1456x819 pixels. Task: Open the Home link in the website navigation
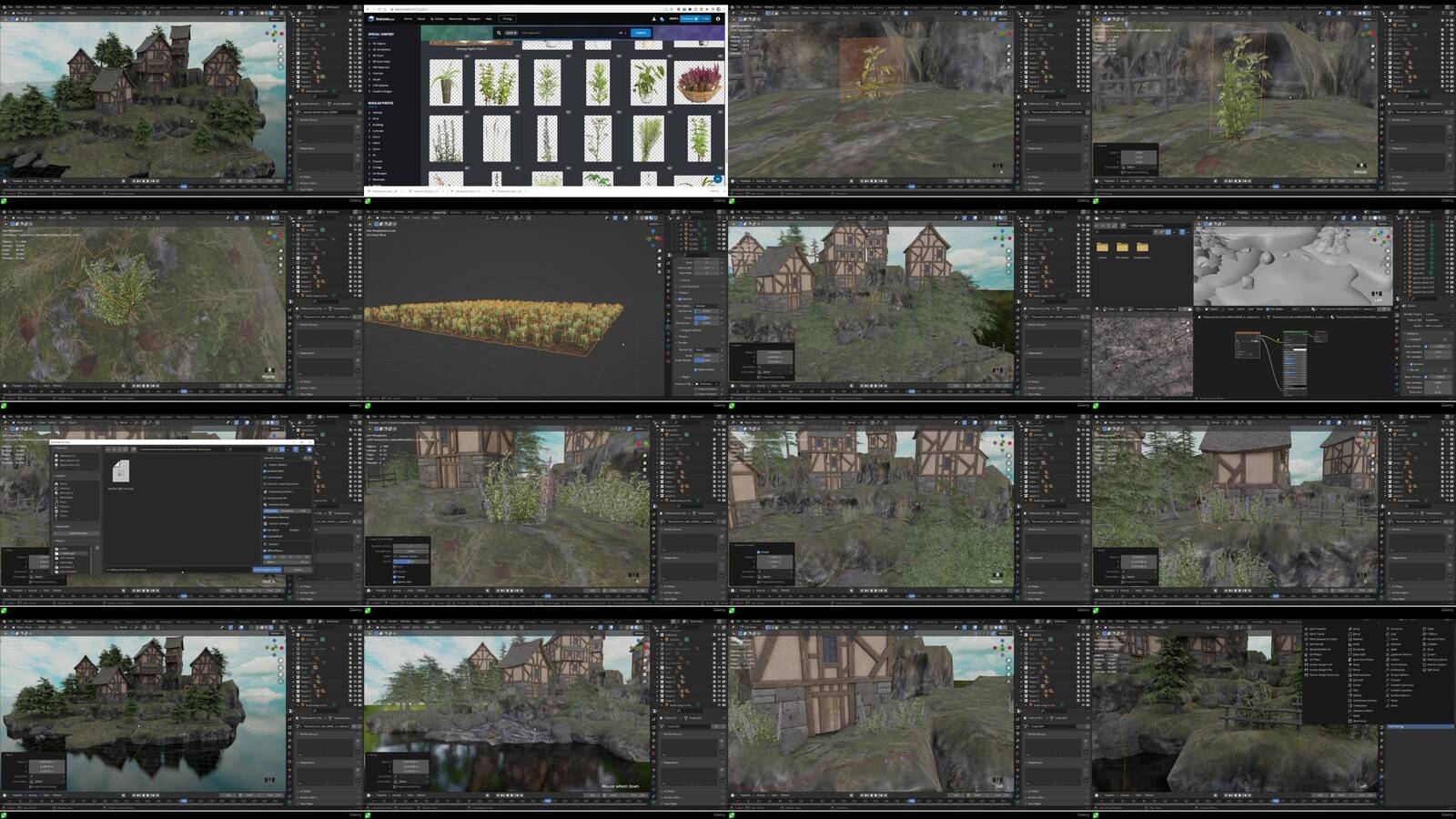pyautogui.click(x=408, y=18)
